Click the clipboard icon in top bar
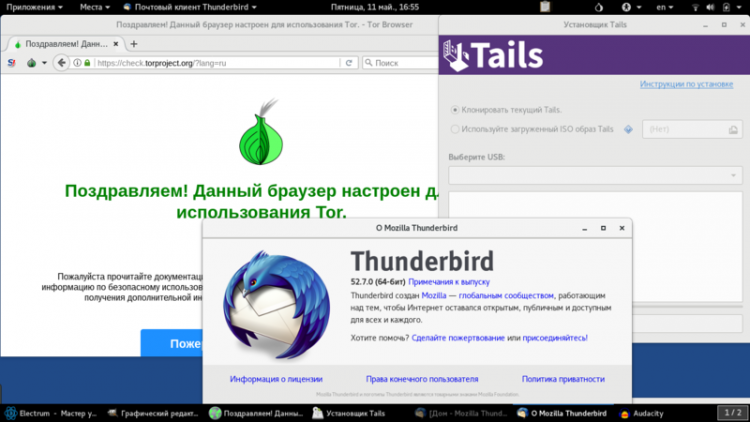 [x=545, y=7]
